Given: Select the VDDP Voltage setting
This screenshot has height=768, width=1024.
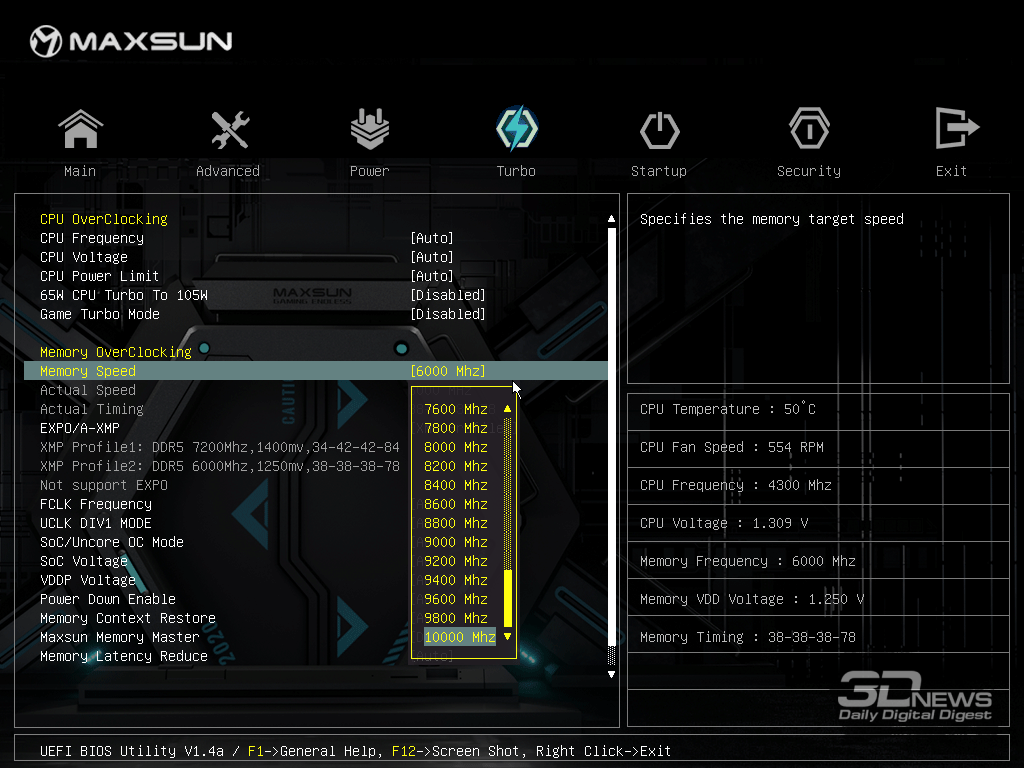Looking at the screenshot, I should [x=88, y=579].
